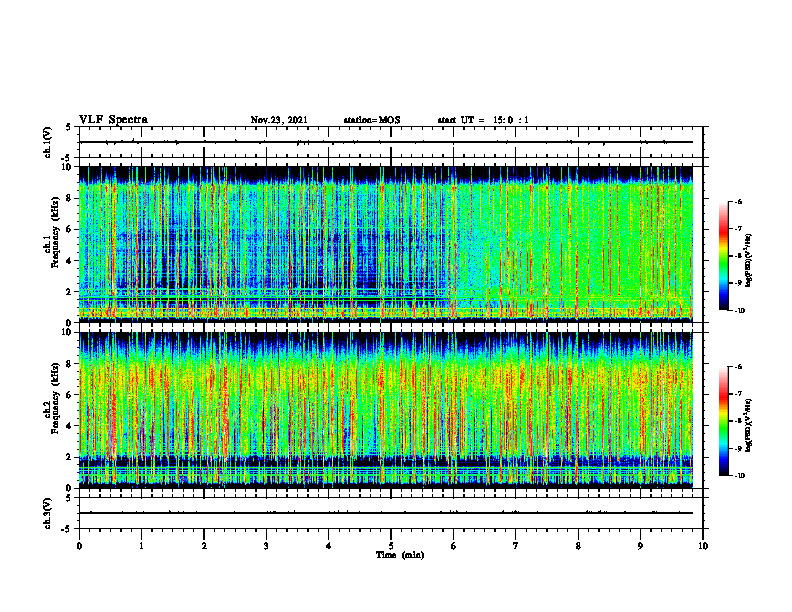Viewport: 792px width, 612px height.
Task: Click the ch.1 voltage waveform trace
Action: [386, 142]
